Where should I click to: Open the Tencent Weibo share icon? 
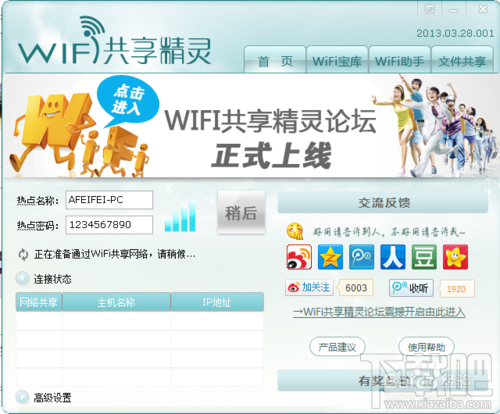[361, 257]
